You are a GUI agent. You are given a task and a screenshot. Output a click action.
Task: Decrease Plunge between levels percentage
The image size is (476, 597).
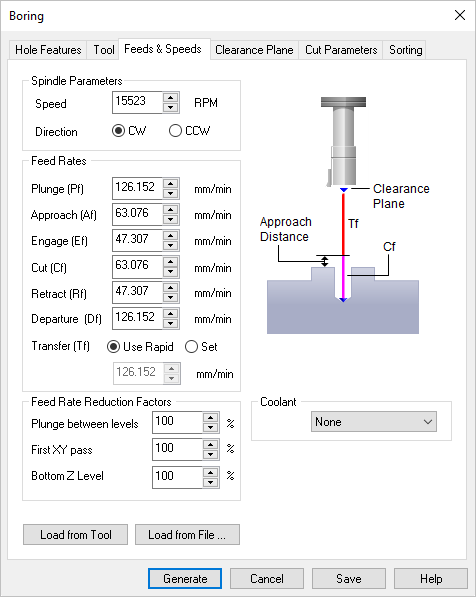(211, 427)
